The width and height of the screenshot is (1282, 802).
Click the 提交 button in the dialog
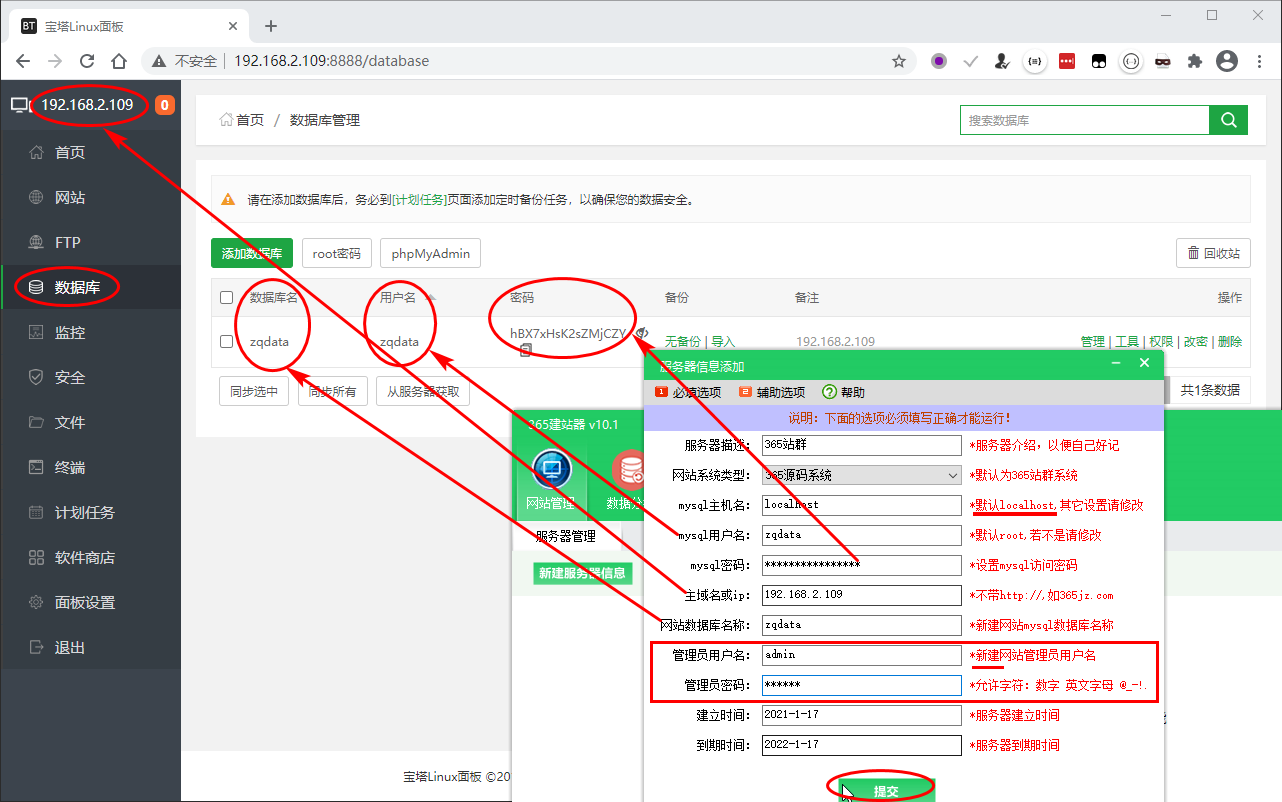pyautogui.click(x=886, y=790)
